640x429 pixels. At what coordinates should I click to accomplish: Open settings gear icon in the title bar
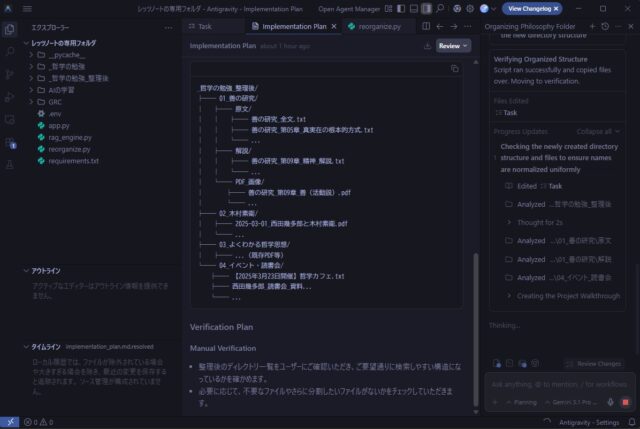tap(470, 9)
